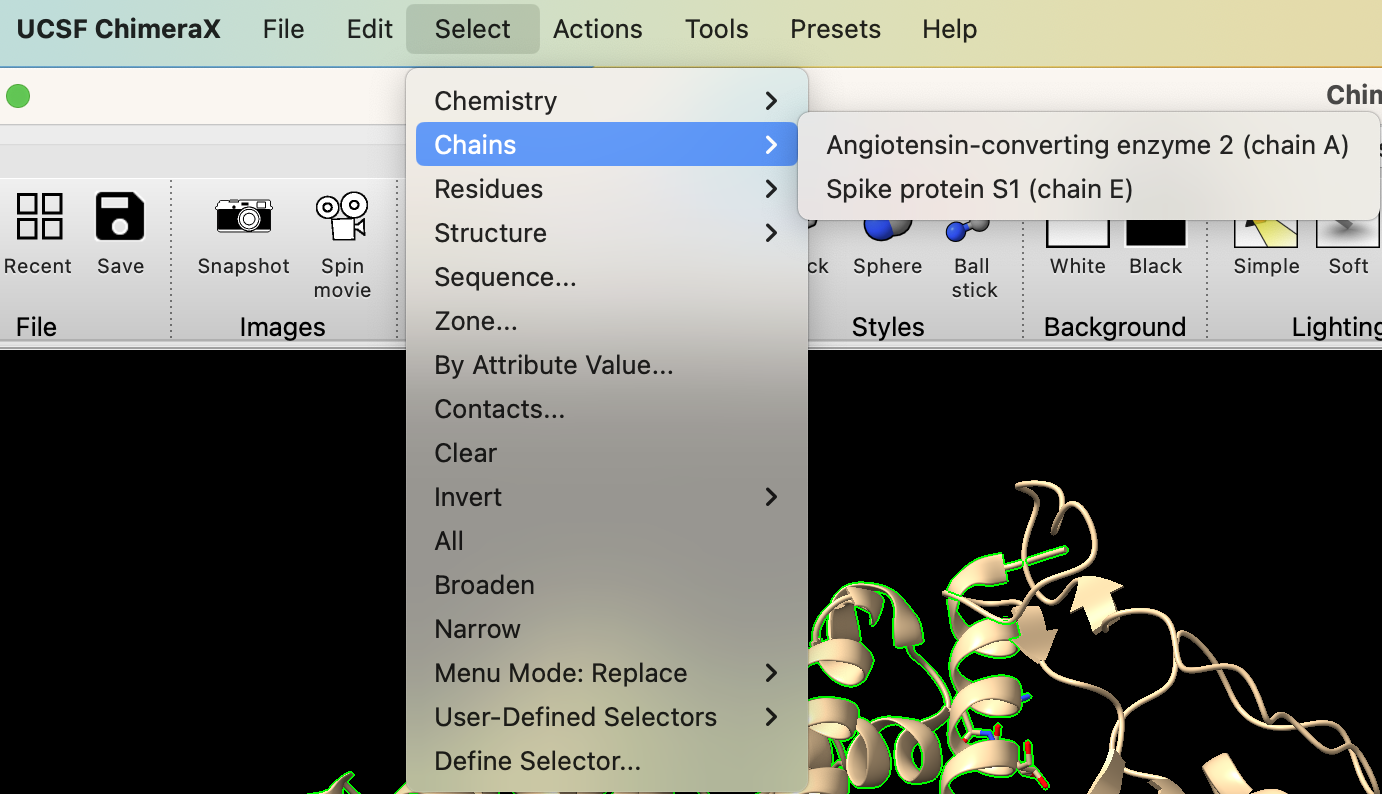The width and height of the screenshot is (1382, 794).
Task: Click the Spin movie icon
Action: [342, 217]
